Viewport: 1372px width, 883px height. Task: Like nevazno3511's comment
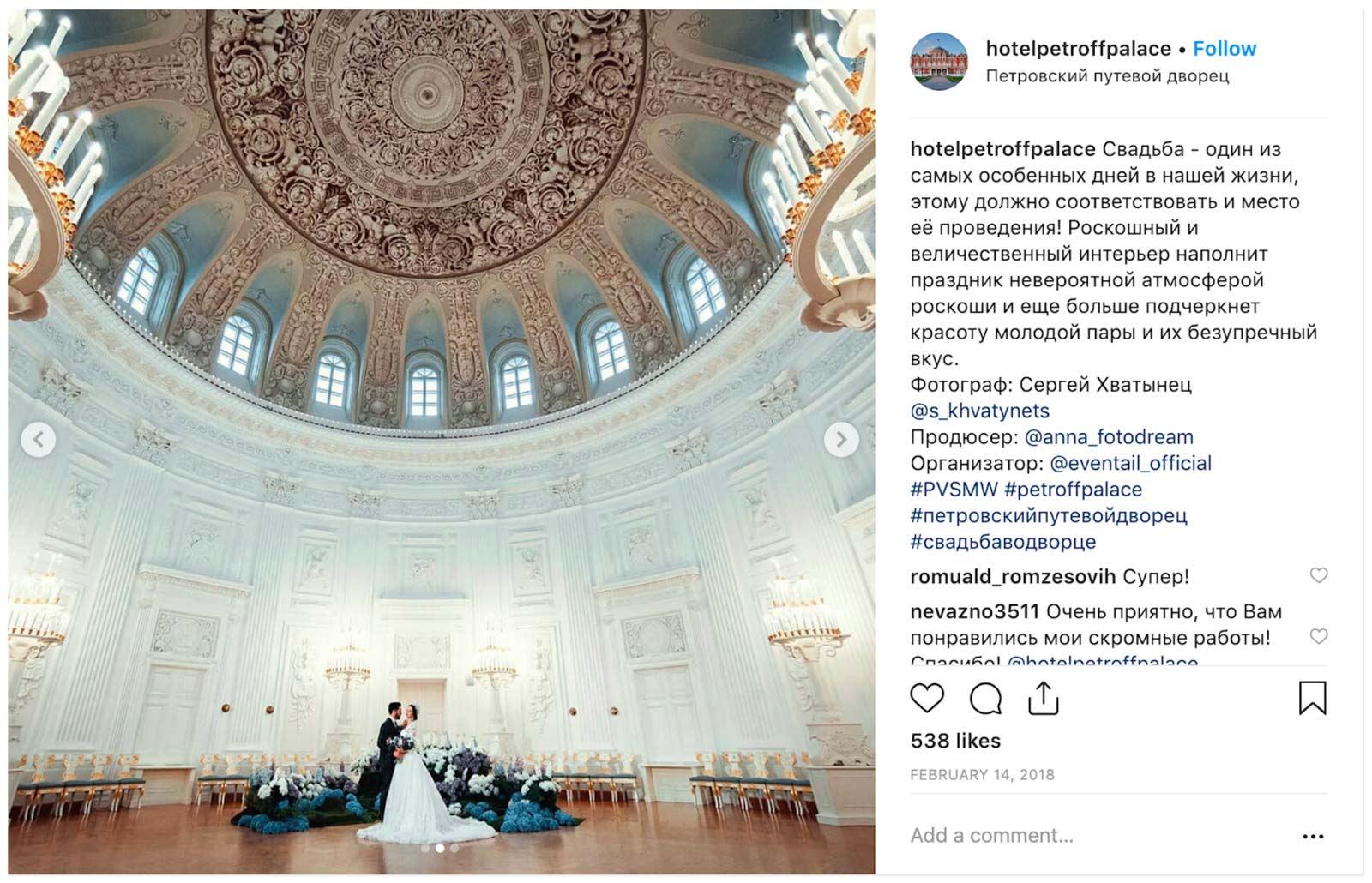1319,636
